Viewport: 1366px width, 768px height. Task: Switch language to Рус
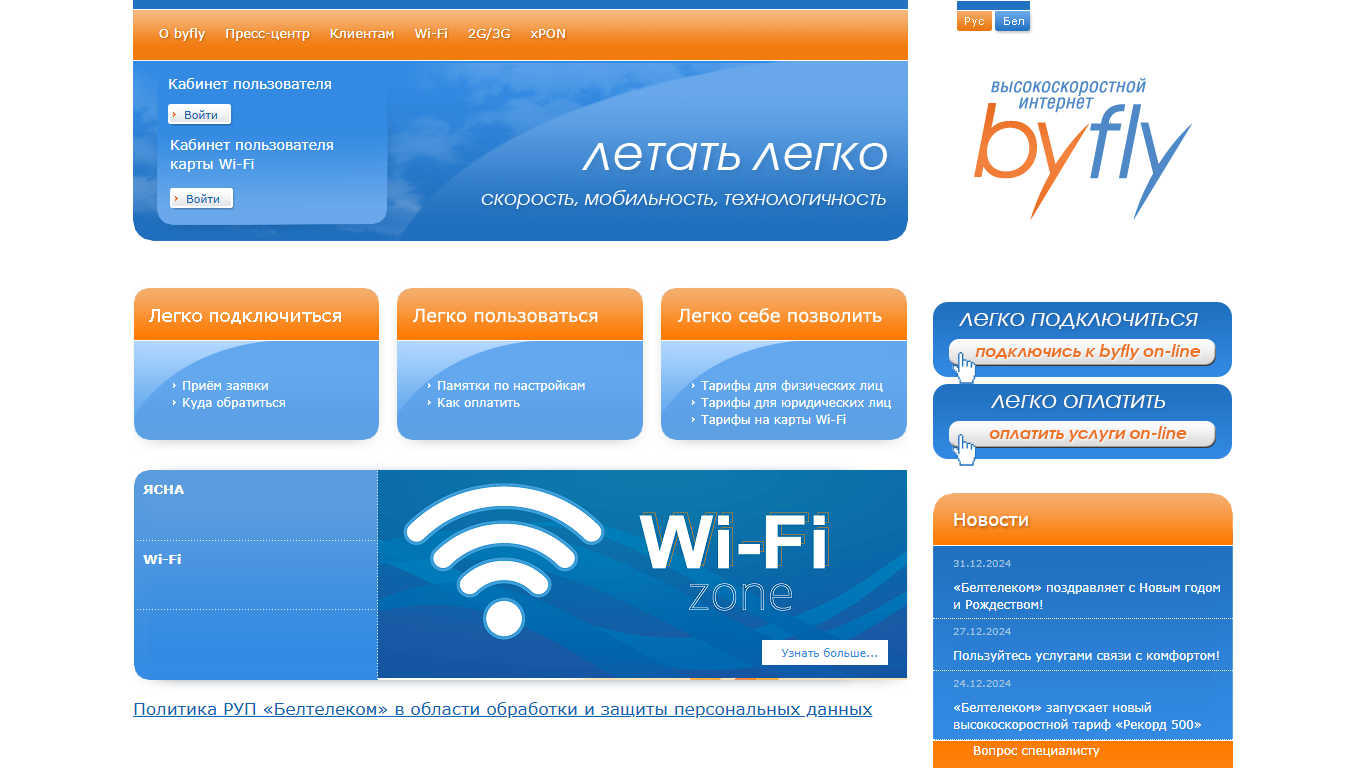974,21
